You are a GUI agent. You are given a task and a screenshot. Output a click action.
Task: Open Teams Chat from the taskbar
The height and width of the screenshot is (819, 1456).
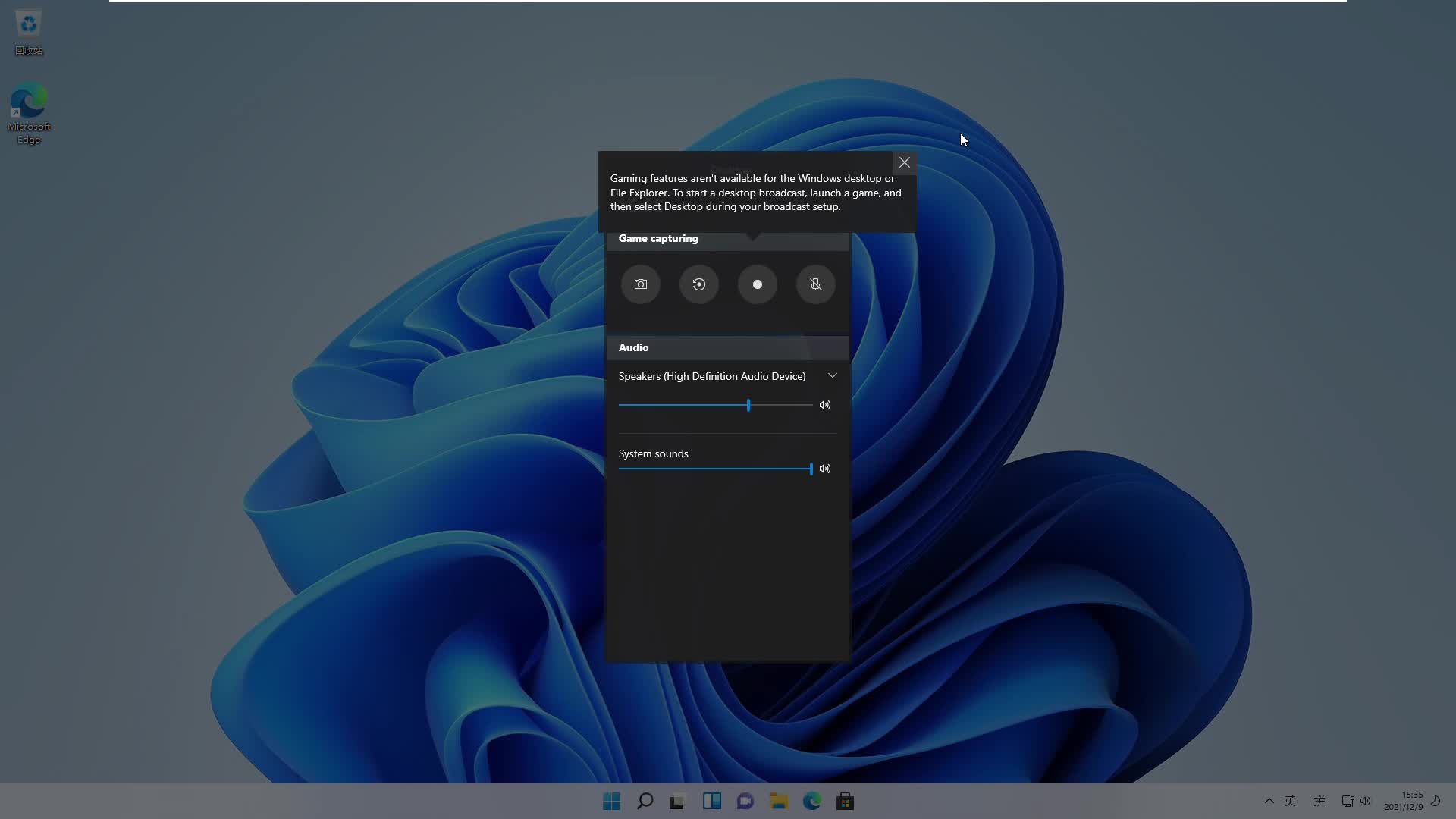coord(745,800)
